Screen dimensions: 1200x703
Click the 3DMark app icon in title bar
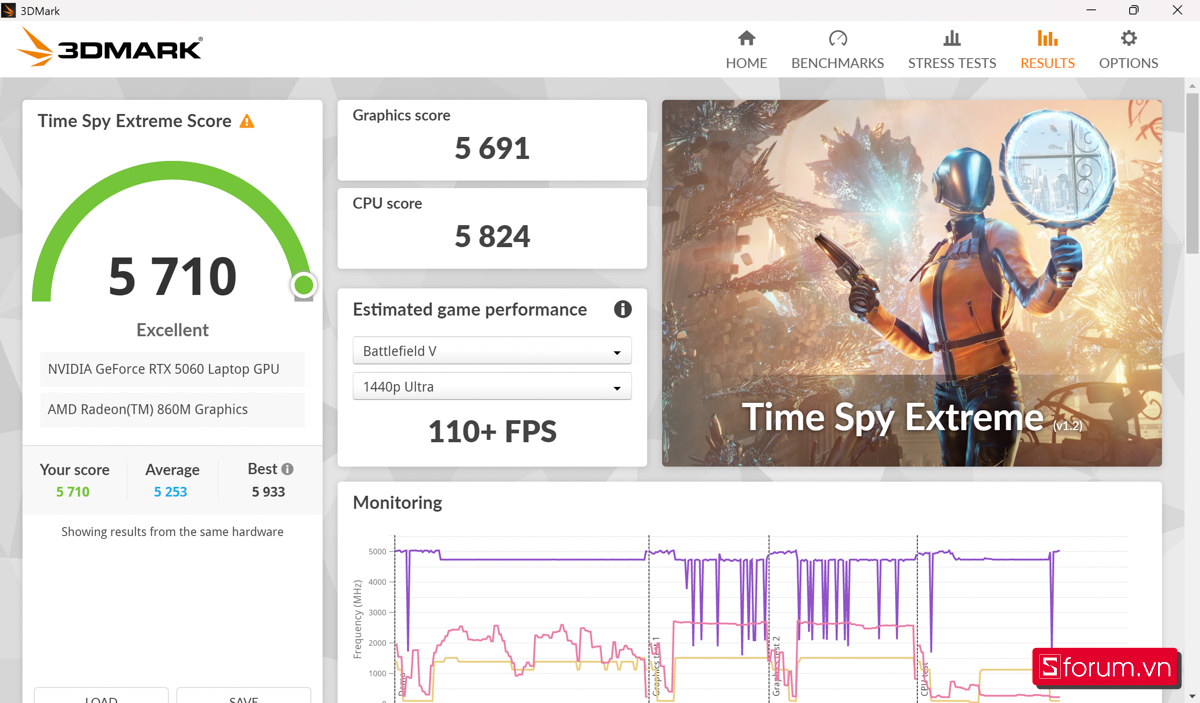coord(9,10)
